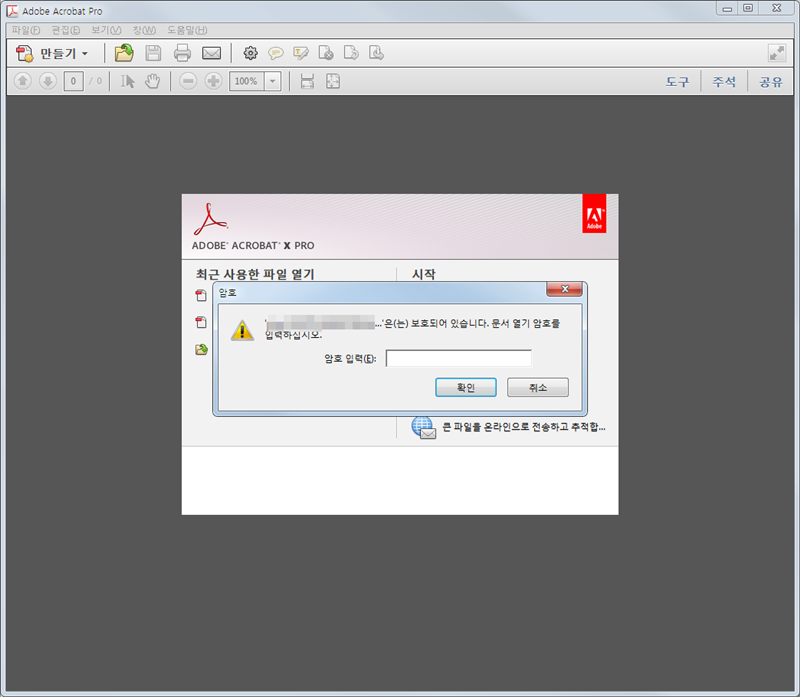
Task: Click the 취소 cancel button
Action: [x=538, y=387]
